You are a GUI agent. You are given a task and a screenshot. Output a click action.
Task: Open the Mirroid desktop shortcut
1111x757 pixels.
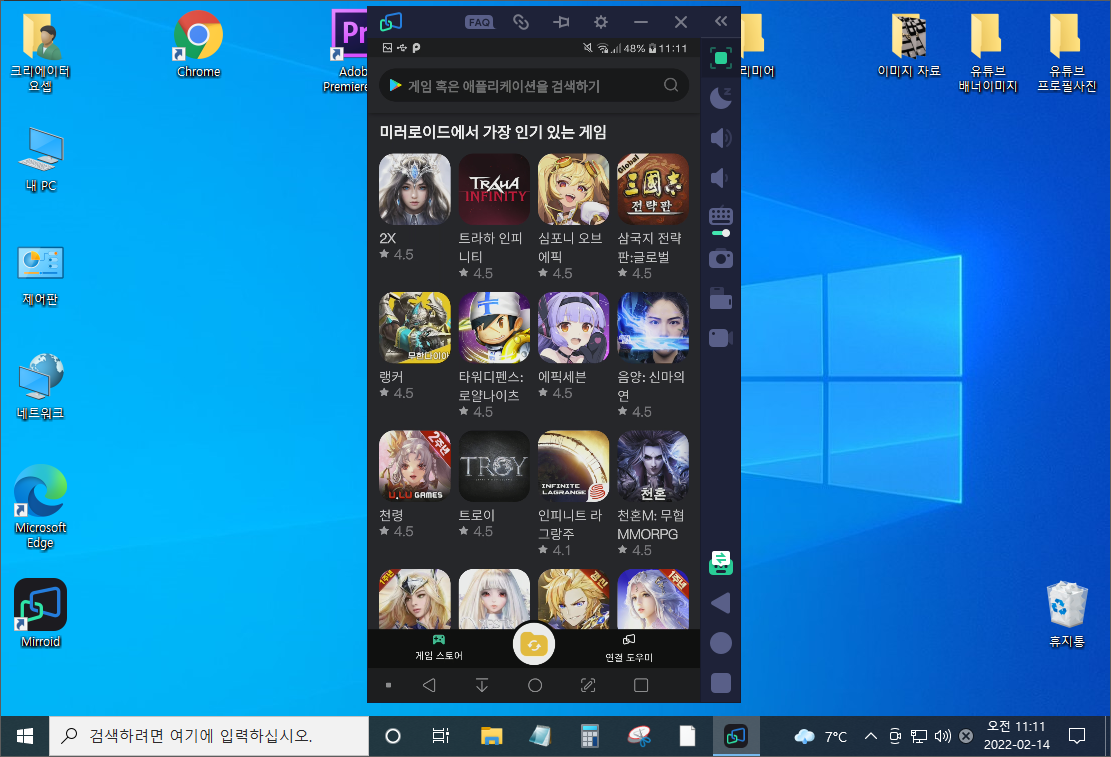pos(40,613)
